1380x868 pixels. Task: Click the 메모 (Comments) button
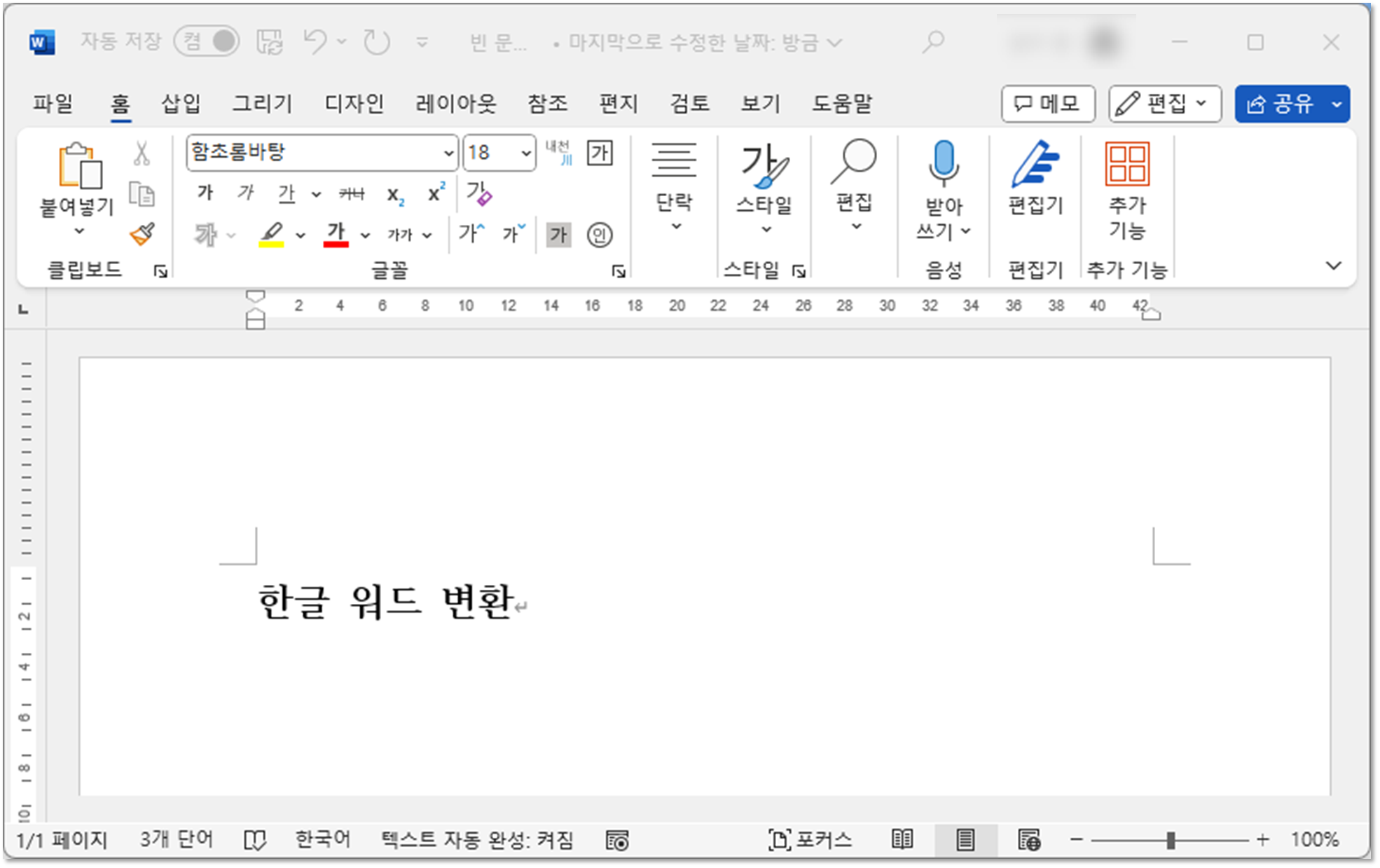pos(1047,104)
